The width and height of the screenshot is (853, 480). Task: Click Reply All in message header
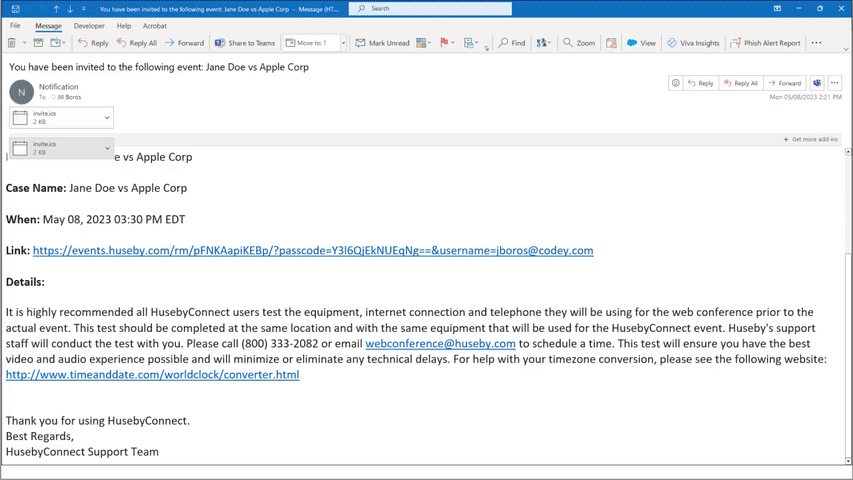741,83
